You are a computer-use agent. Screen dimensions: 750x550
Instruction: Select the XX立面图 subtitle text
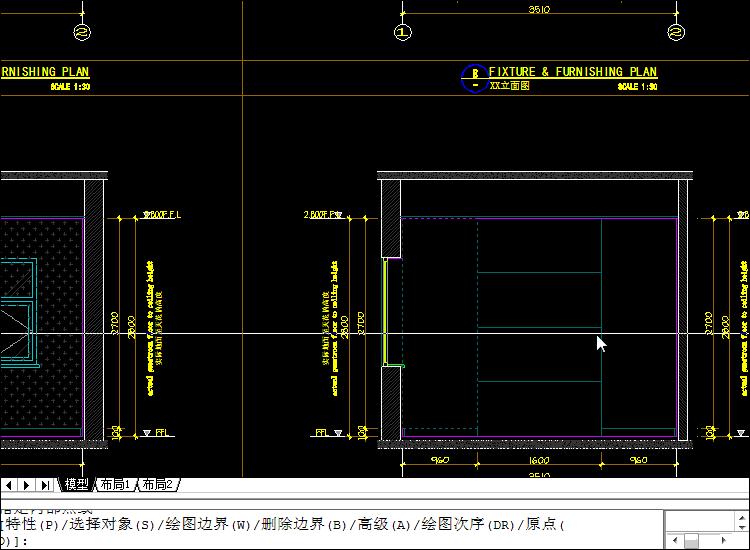click(x=509, y=86)
